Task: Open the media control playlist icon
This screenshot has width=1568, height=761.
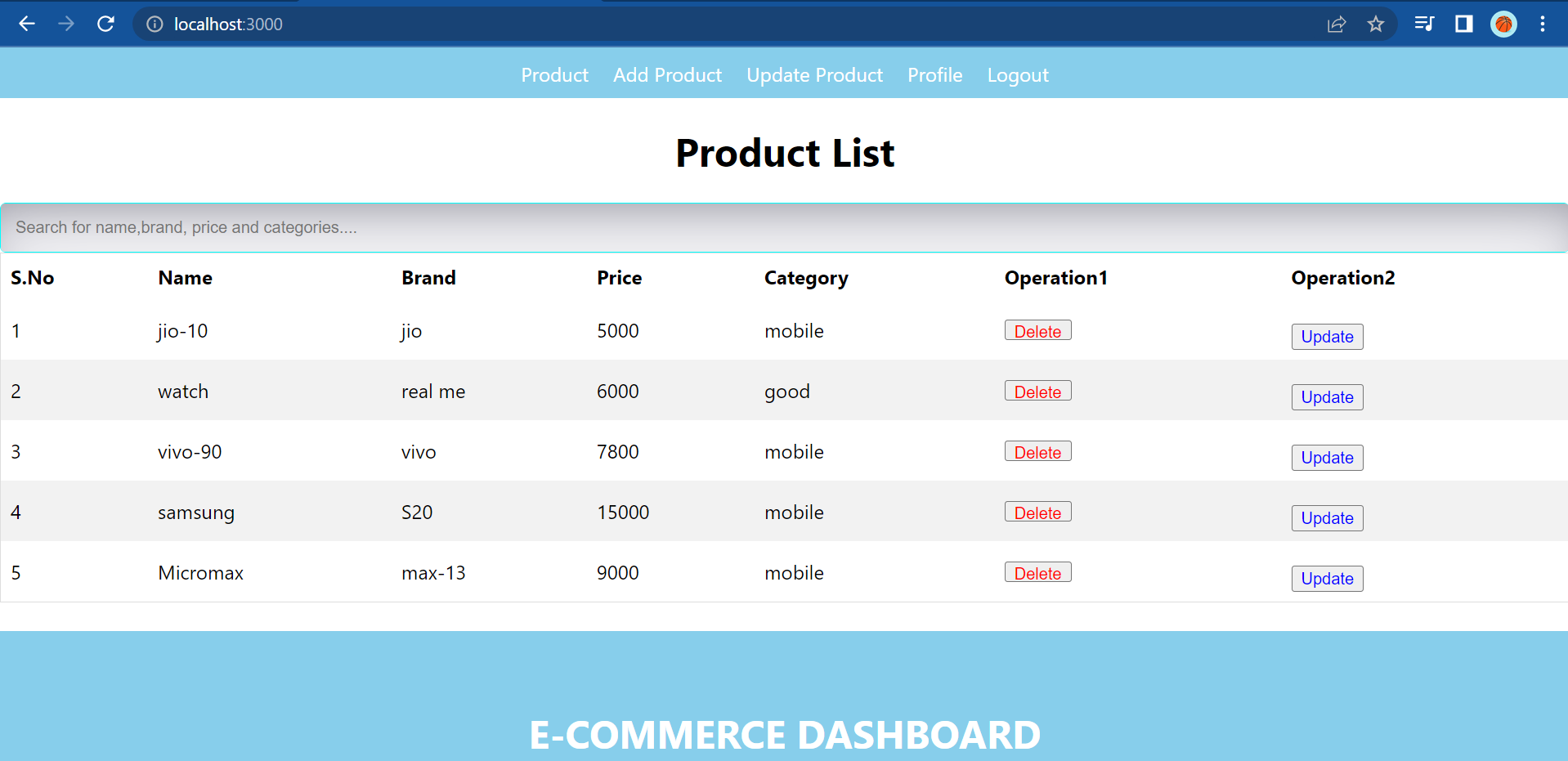Action: click(1424, 24)
